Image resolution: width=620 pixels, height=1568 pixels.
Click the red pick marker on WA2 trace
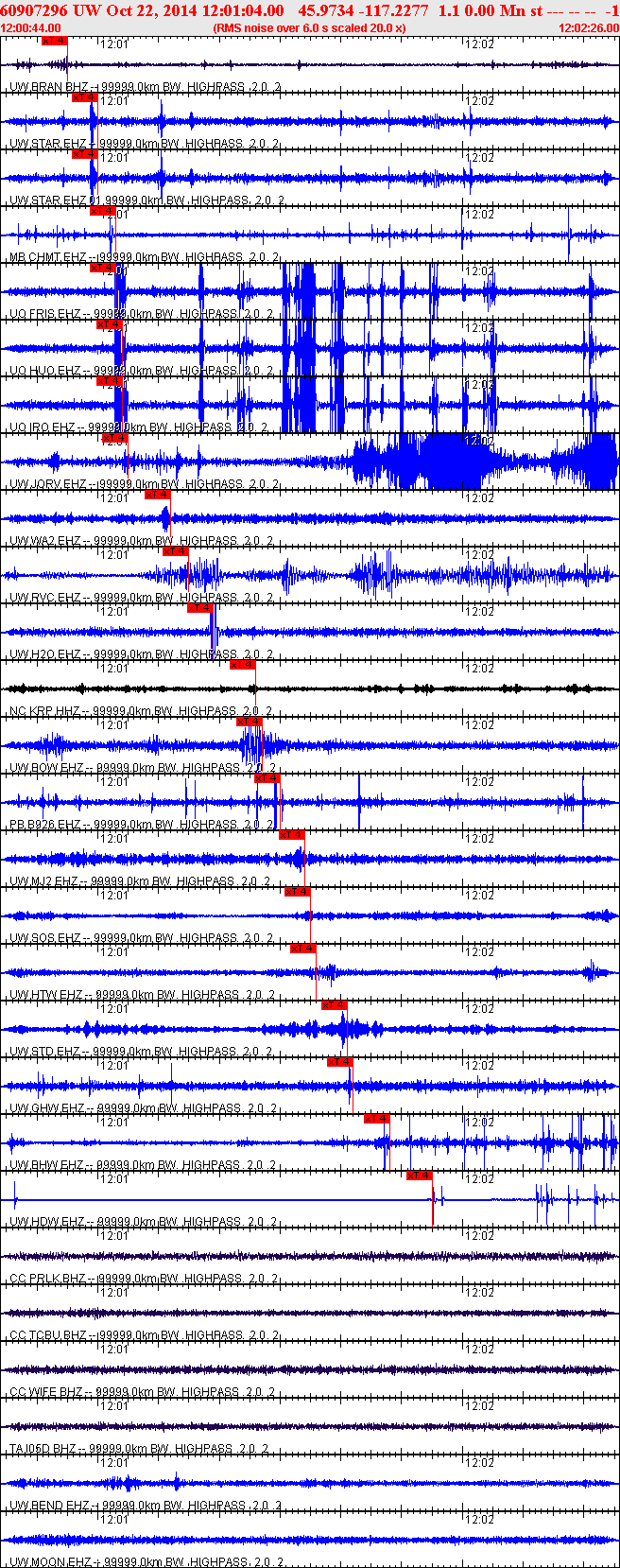(x=157, y=495)
